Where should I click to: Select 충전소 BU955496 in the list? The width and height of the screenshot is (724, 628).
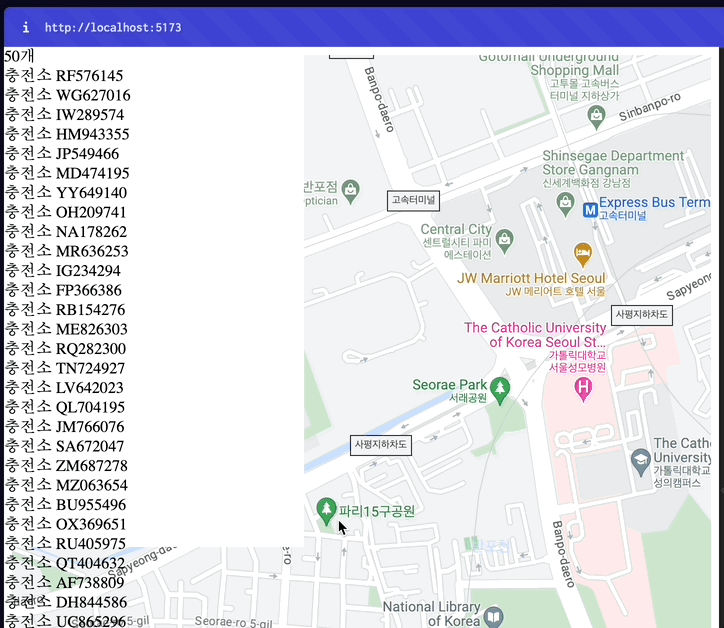tap(65, 504)
